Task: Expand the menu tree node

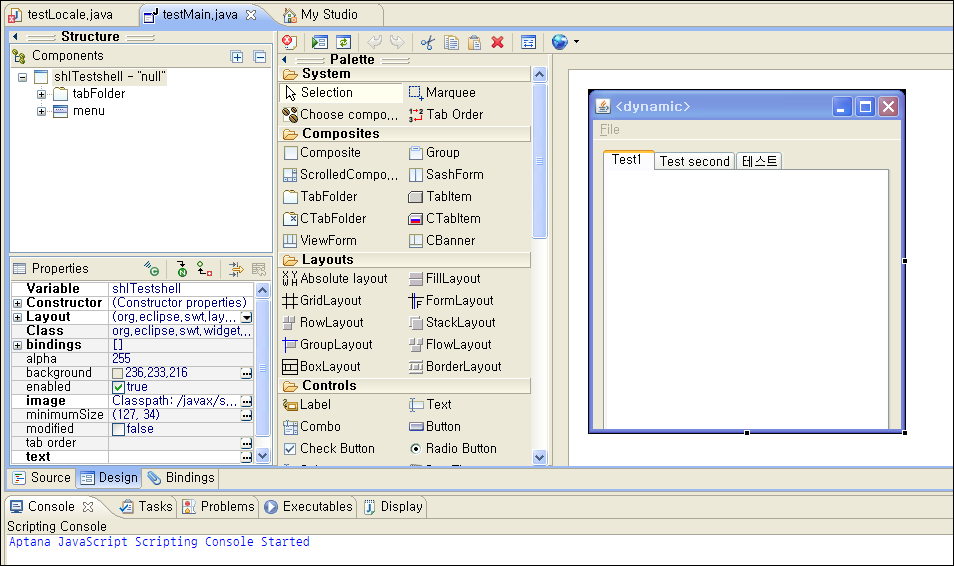Action: [41, 111]
